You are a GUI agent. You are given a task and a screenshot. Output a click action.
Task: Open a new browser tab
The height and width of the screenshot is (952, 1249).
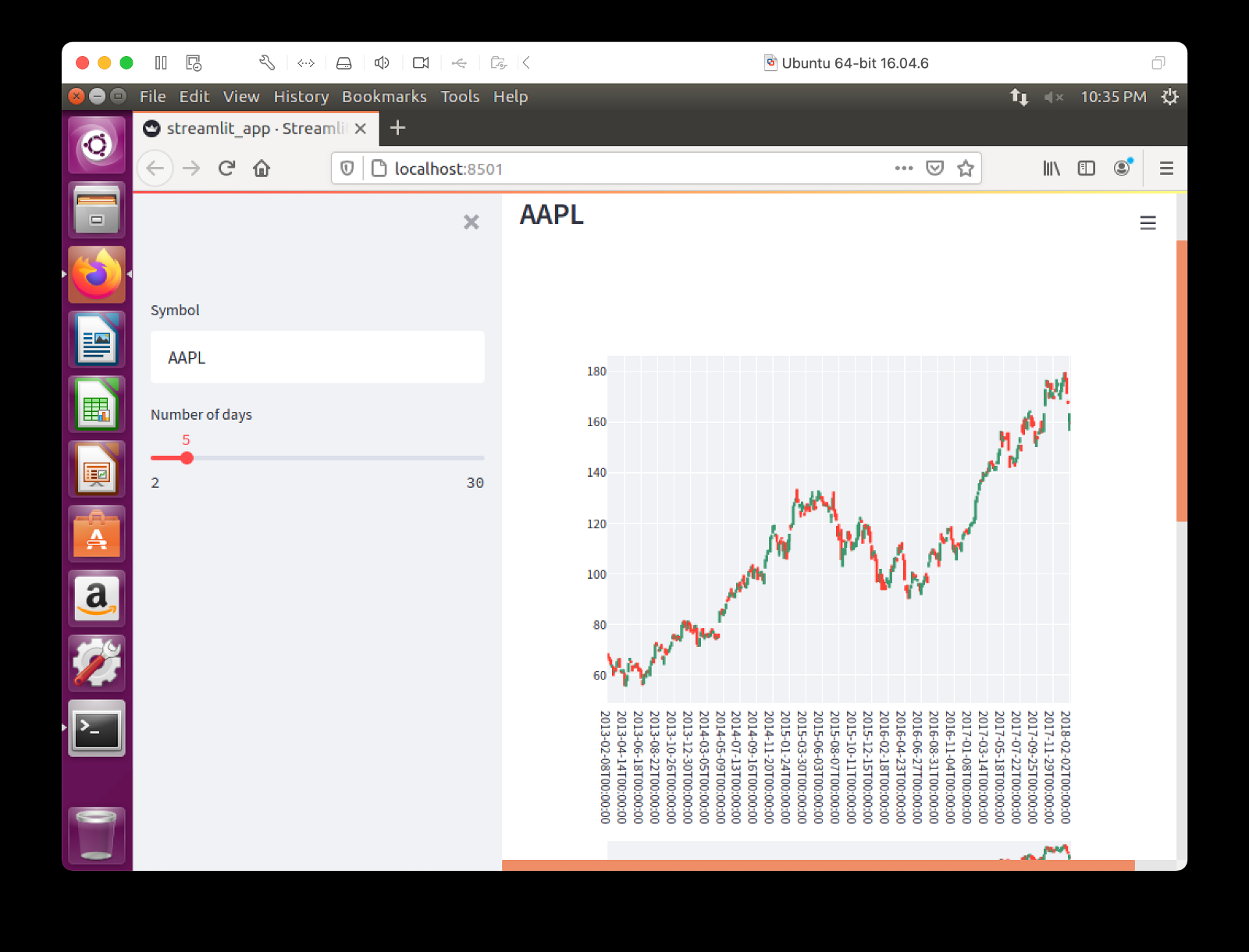point(397,128)
